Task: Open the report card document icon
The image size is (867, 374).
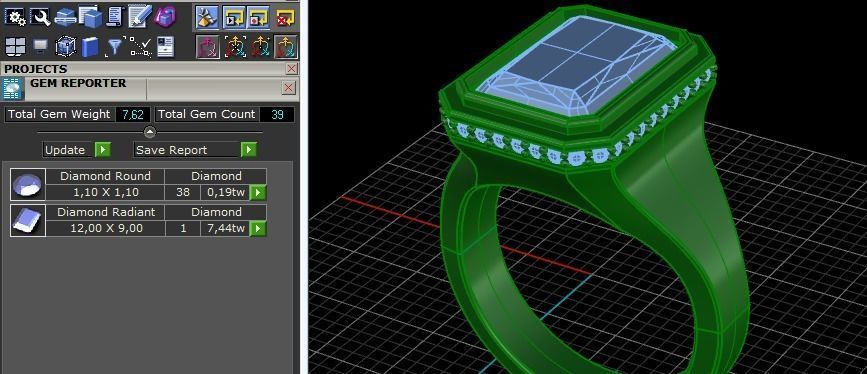Action: tap(165, 47)
